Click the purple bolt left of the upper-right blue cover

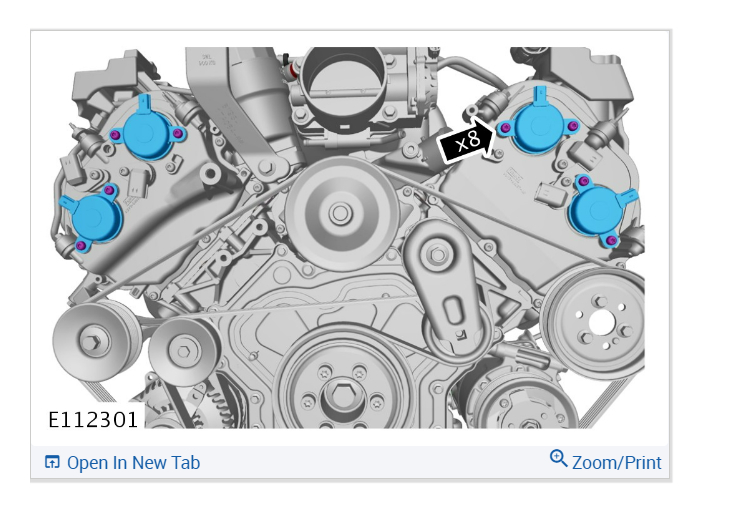click(505, 127)
